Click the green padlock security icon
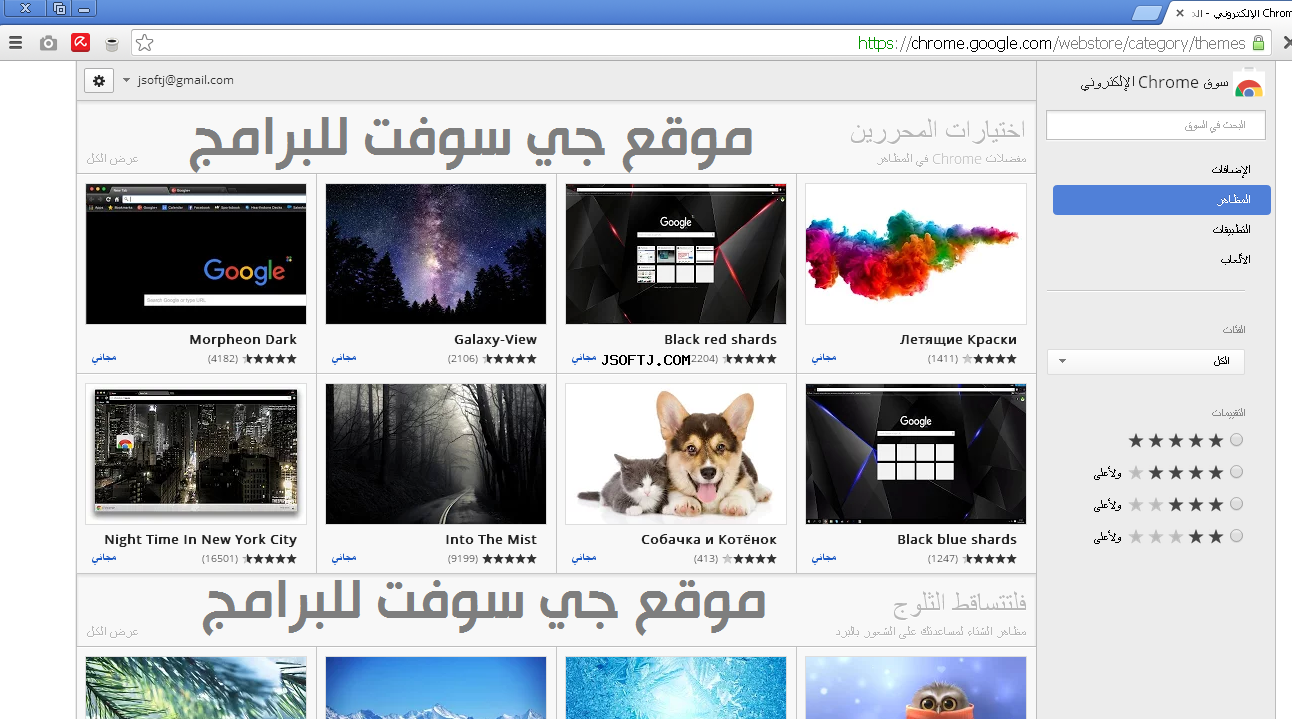1292x719 pixels. coord(1259,43)
